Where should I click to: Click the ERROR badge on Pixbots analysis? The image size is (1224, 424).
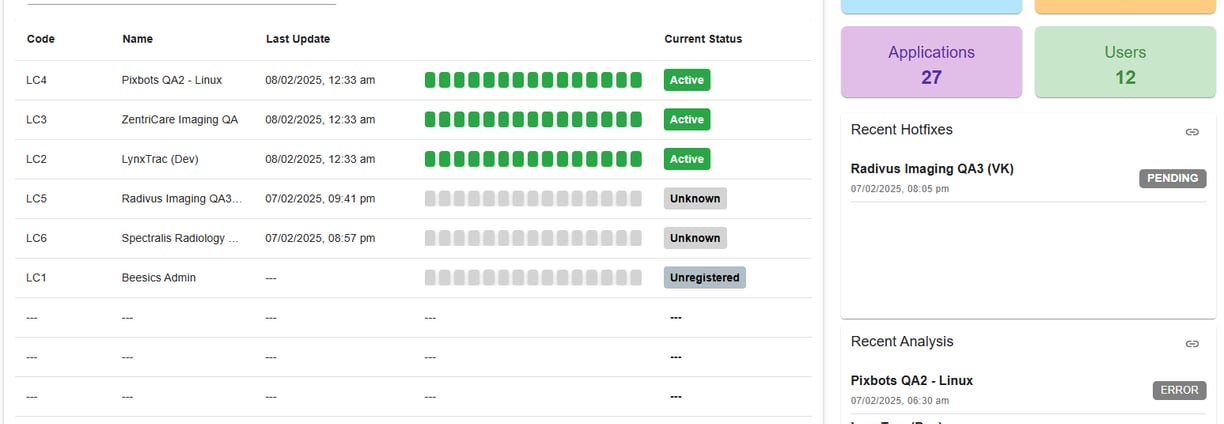(1179, 390)
